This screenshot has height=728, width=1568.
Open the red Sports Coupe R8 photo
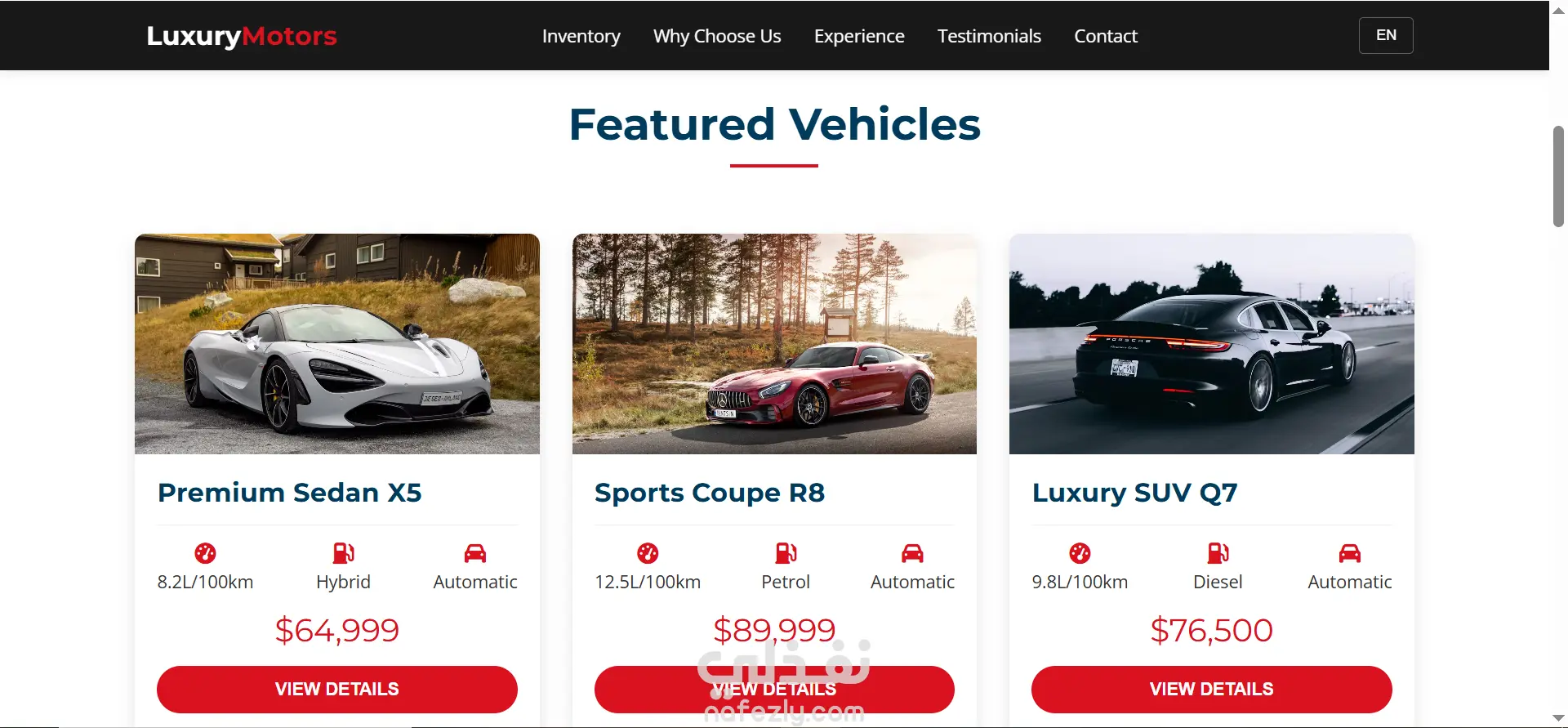(x=774, y=344)
